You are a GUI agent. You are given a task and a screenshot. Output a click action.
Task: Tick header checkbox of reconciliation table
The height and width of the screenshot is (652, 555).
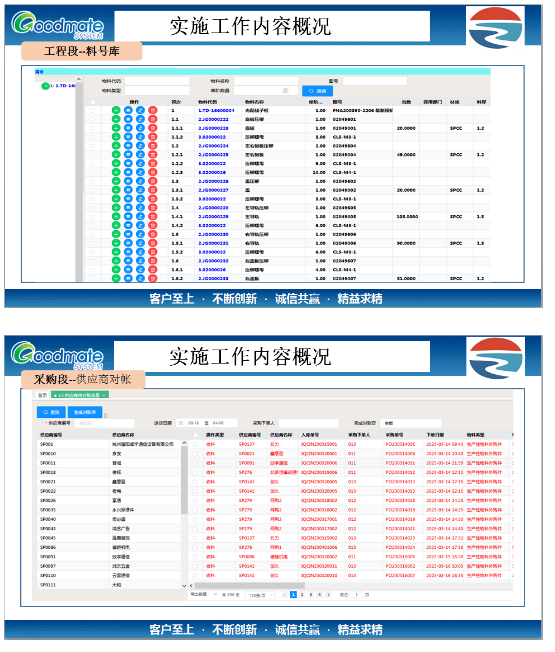195,435
